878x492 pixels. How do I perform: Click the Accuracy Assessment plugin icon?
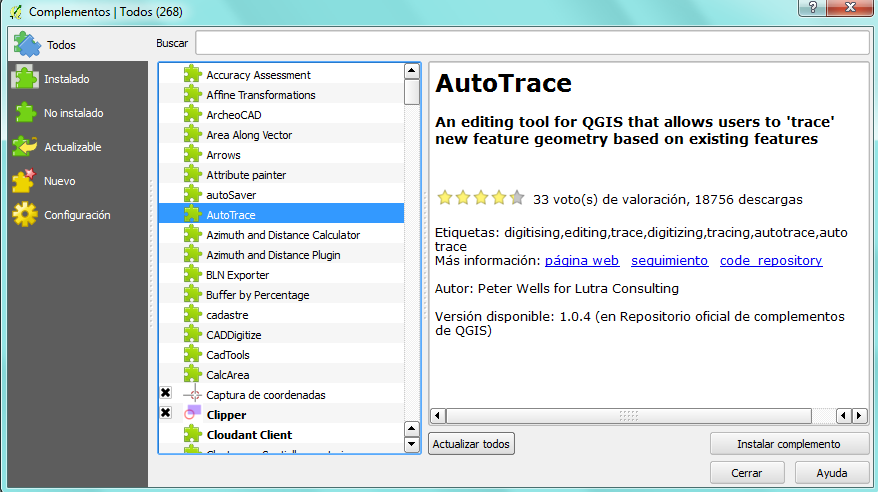(x=192, y=74)
